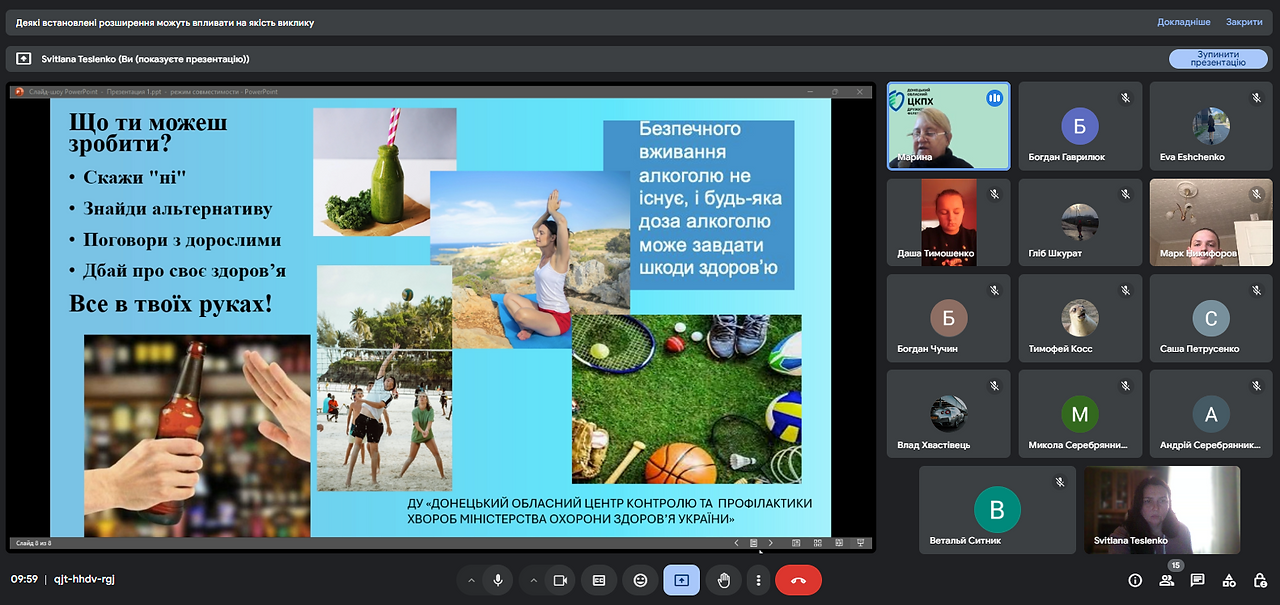Click muted mic icon on Гліб Шкурат's tile
Viewport: 1280px width, 605px height.
click(x=1125, y=194)
